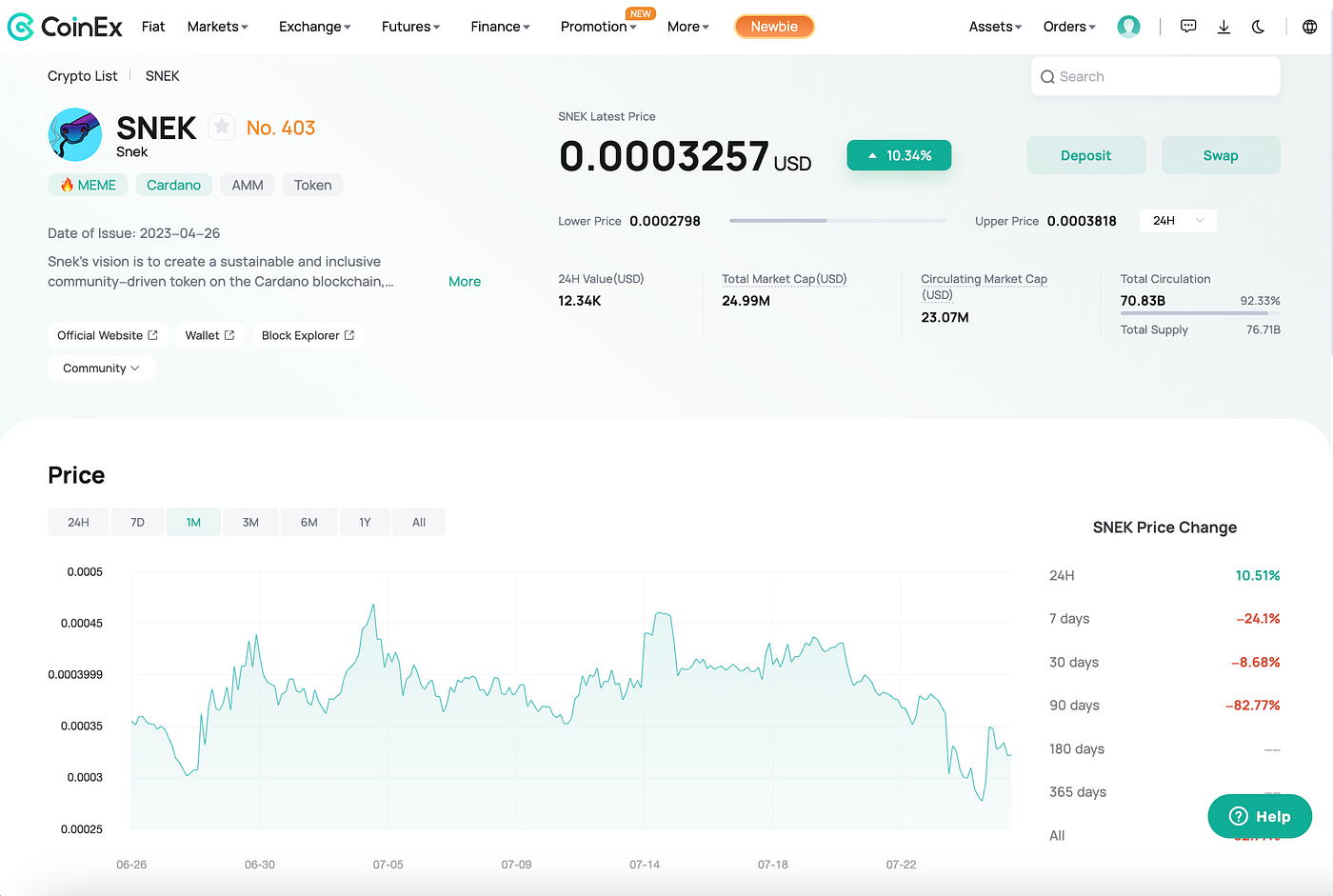Switch chart to 6M tab
Viewport: 1333px width, 896px height.
(x=308, y=522)
